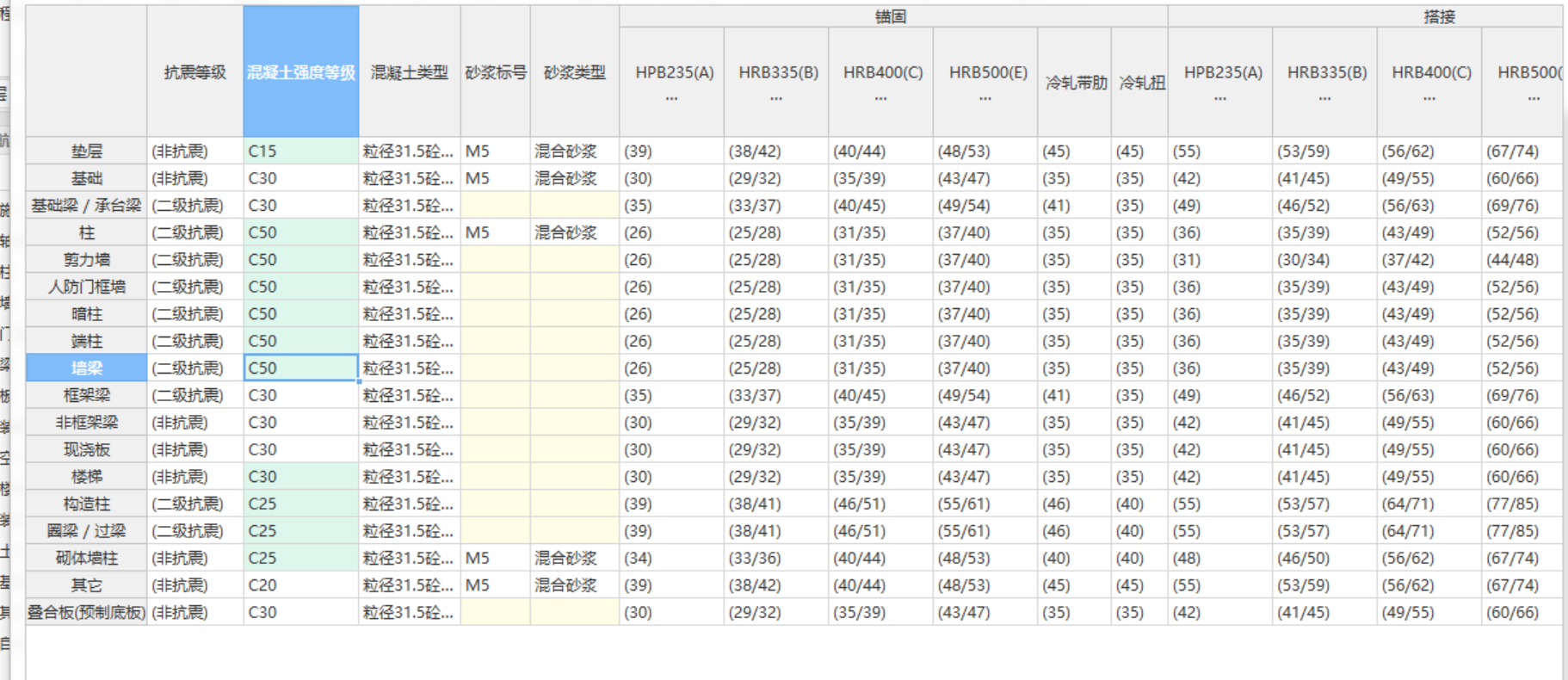Select the 基础梁 / 承台梁 row header
Image resolution: width=1568 pixels, height=680 pixels.
(87, 206)
